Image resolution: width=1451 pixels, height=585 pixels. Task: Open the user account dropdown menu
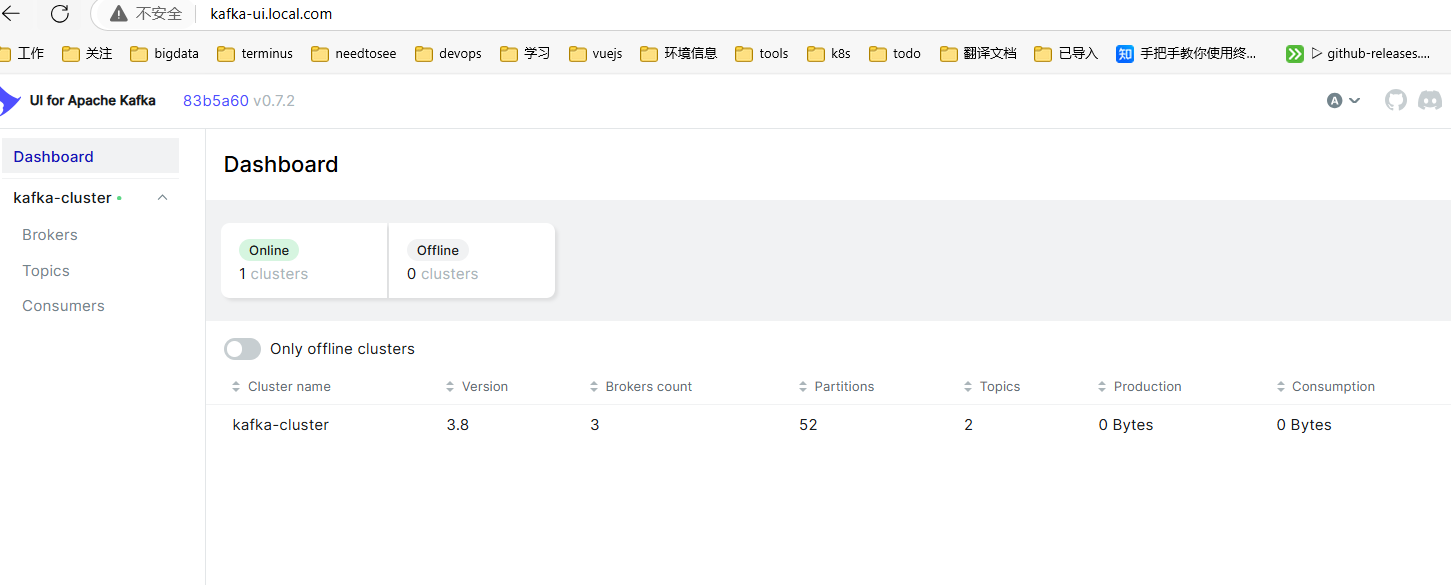[1343, 100]
